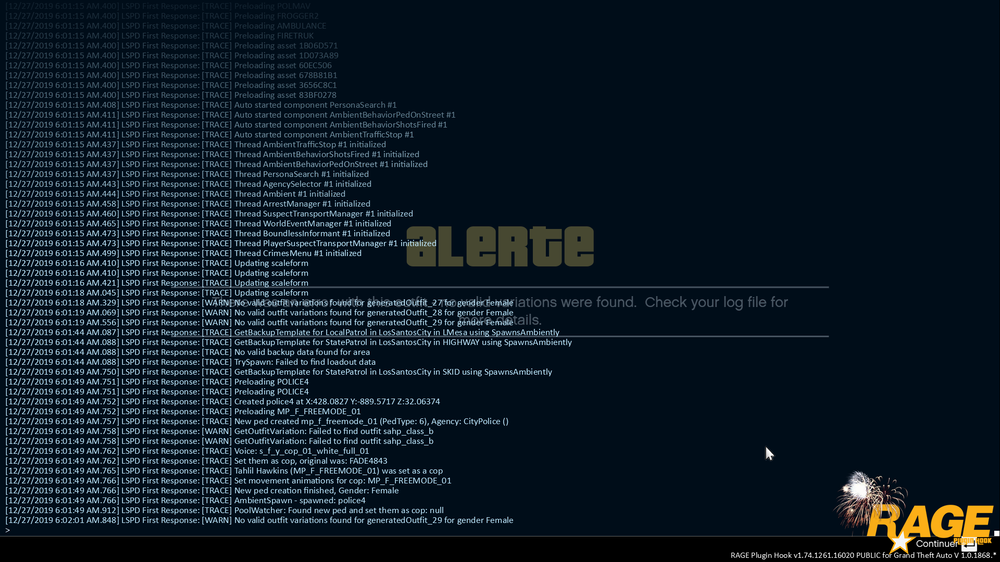Select 'Auto started component PersonaSearch #1' line

[201, 105]
